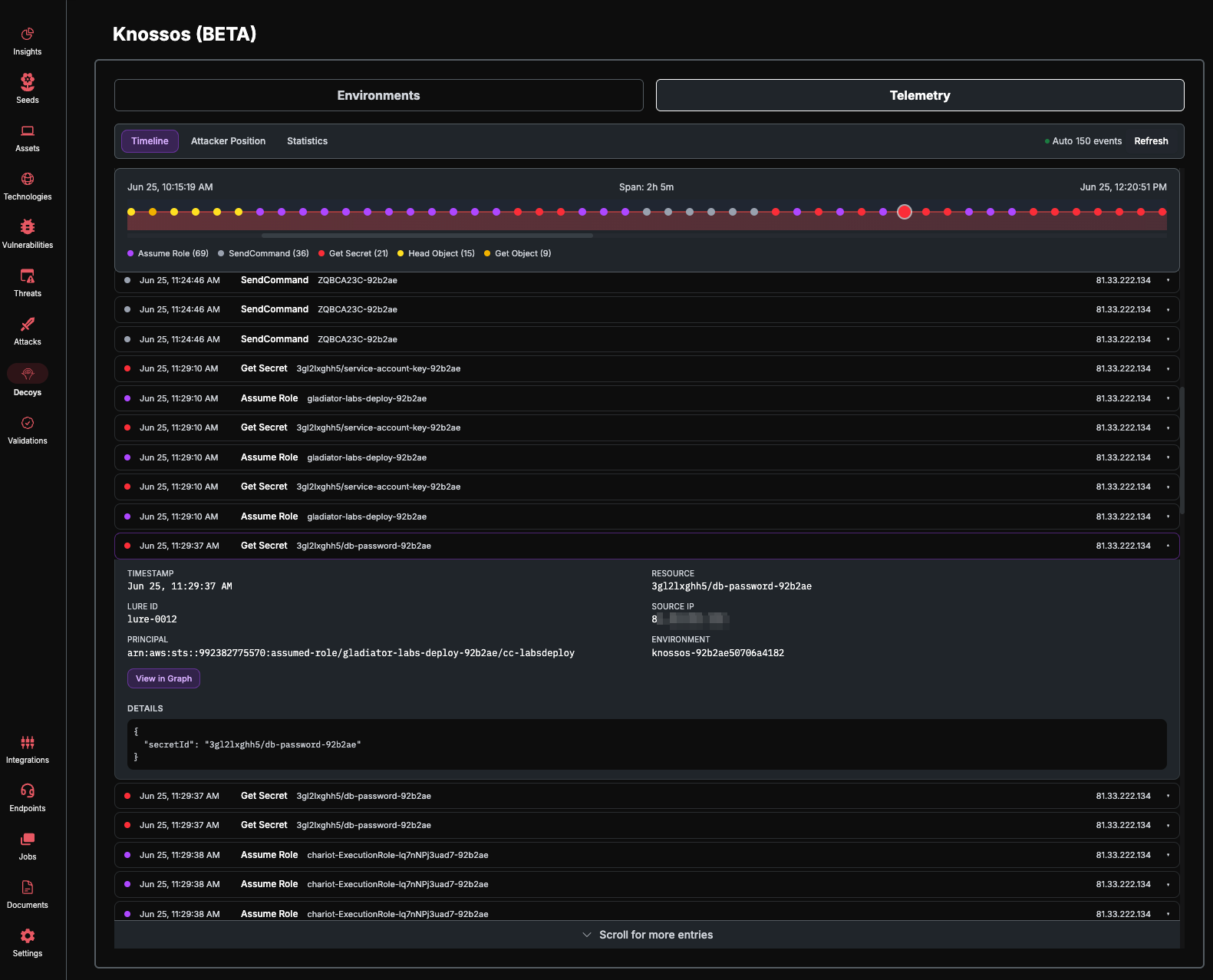Click the Resource value 3gl2lxghh5/db-password-92b2ae
The width and height of the screenshot is (1213, 980).
coord(731,586)
